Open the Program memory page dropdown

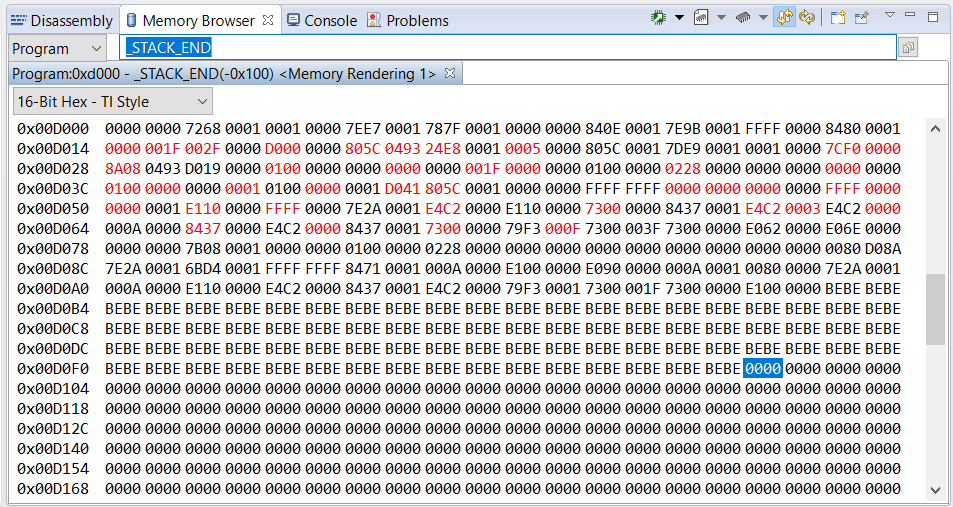tap(57, 49)
